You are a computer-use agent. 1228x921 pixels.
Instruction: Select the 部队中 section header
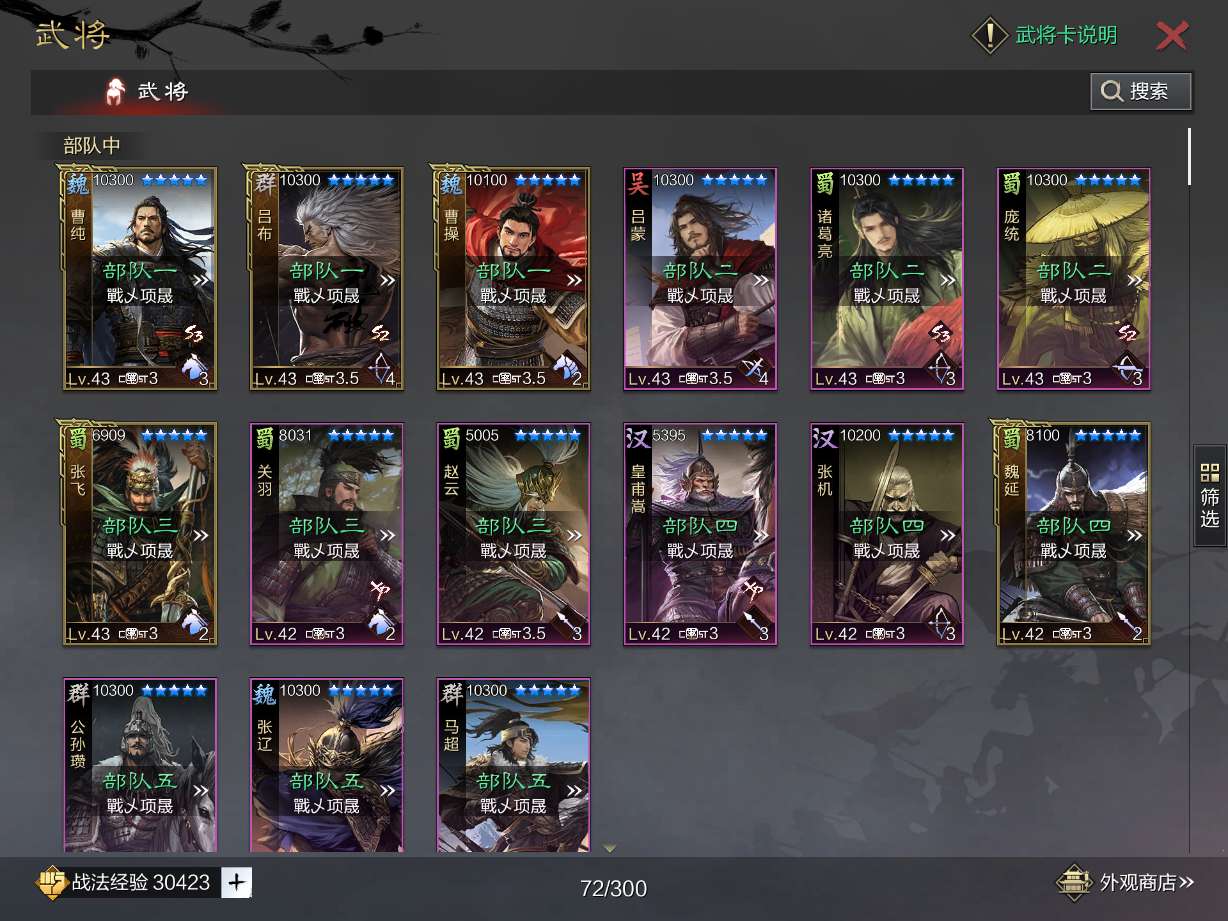[92, 145]
